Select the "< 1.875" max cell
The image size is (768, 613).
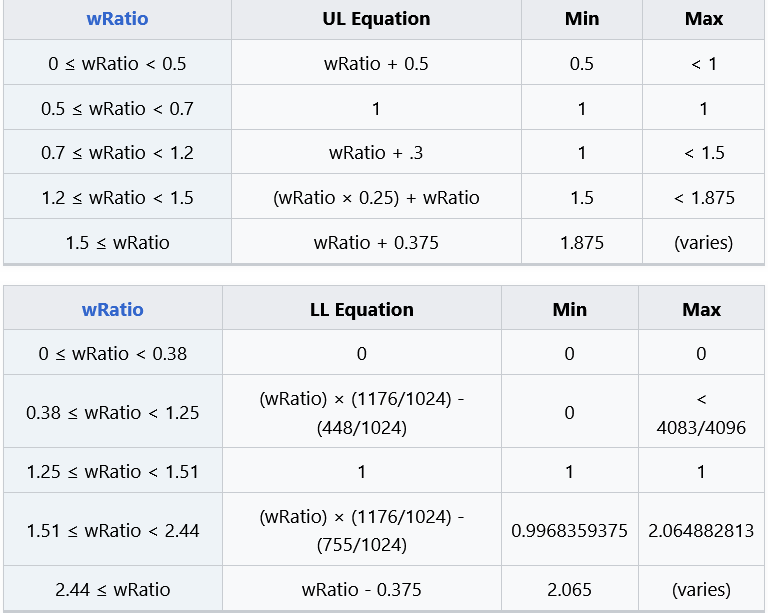tap(704, 198)
